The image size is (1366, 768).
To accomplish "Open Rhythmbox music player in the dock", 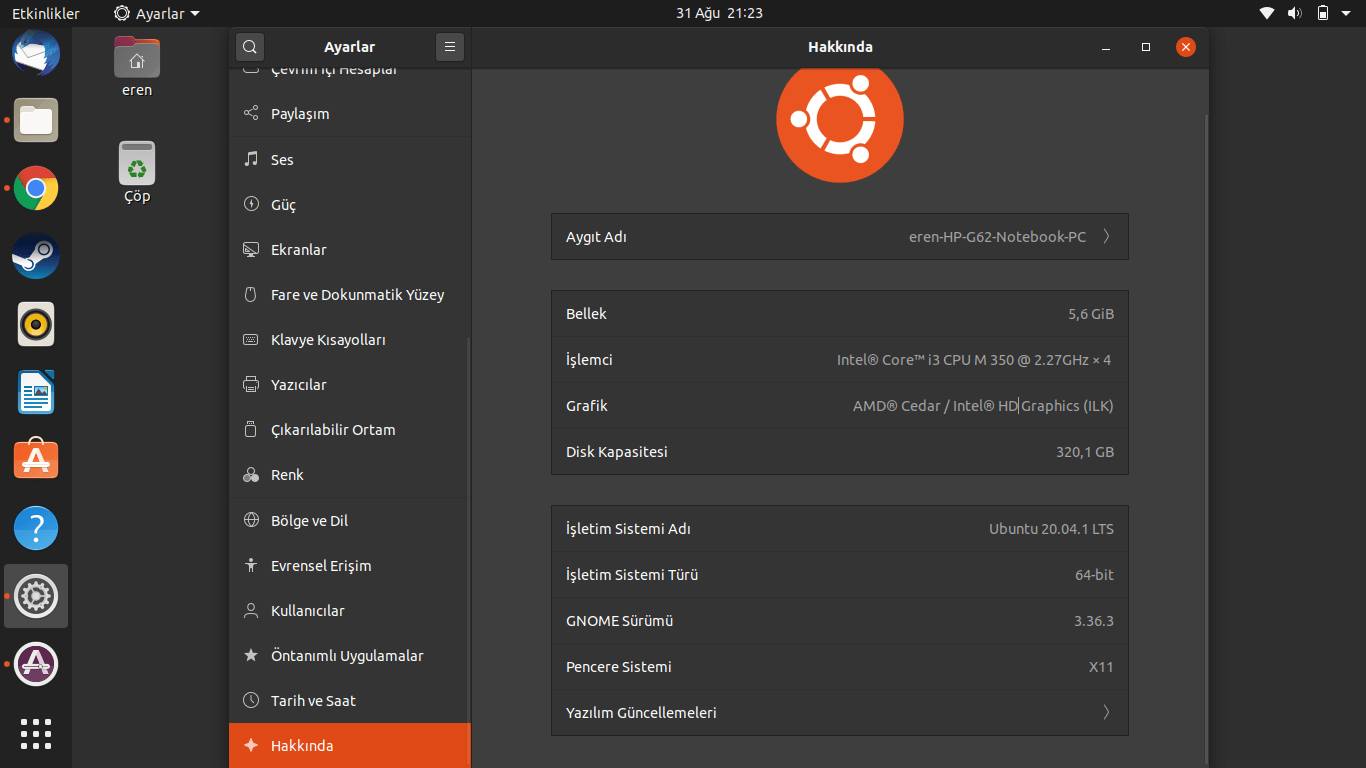I will (36, 324).
